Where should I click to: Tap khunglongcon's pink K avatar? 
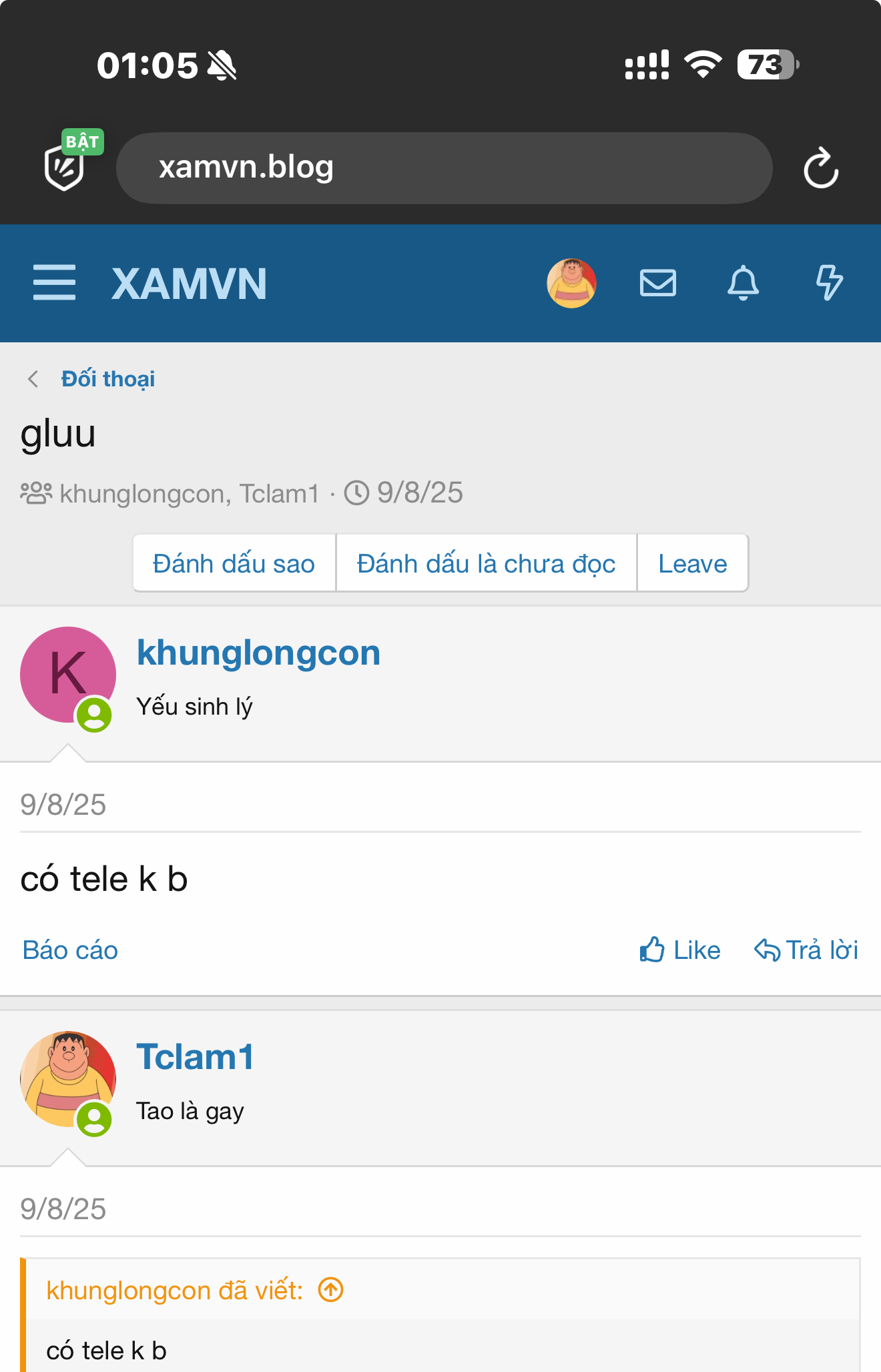point(68,675)
